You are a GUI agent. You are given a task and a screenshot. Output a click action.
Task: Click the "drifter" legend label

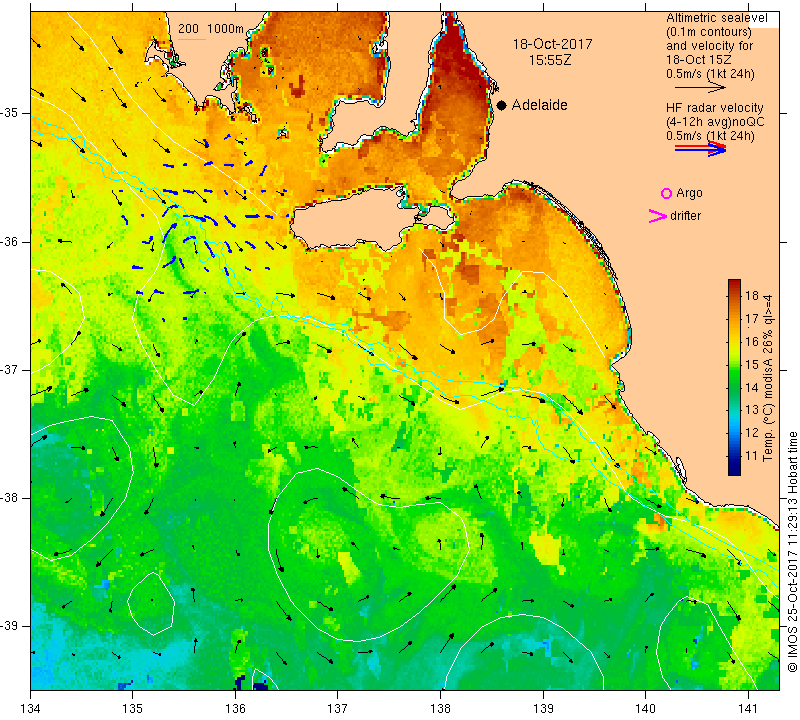(685, 216)
